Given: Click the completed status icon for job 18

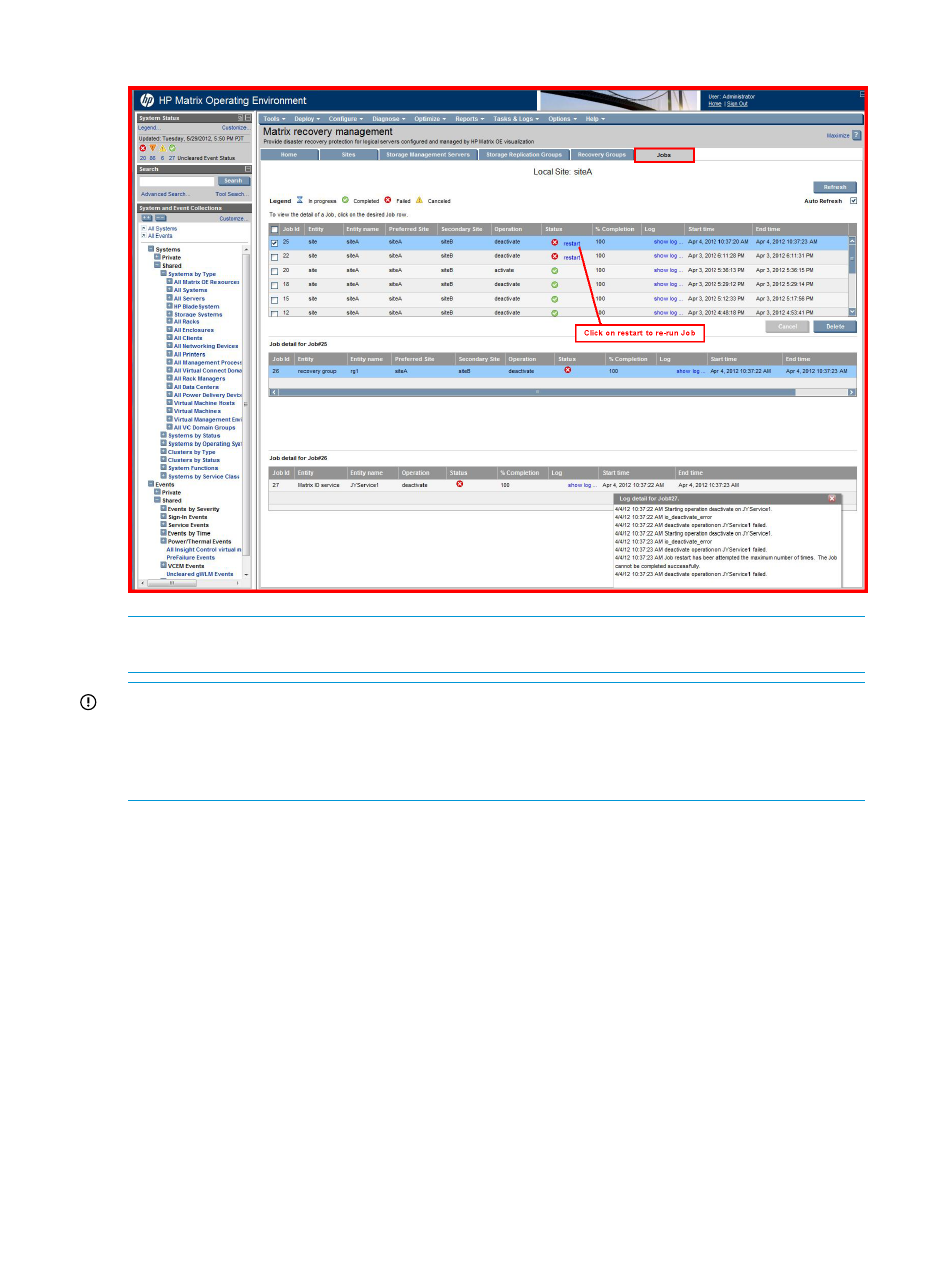Looking at the screenshot, I should pyautogui.click(x=555, y=284).
